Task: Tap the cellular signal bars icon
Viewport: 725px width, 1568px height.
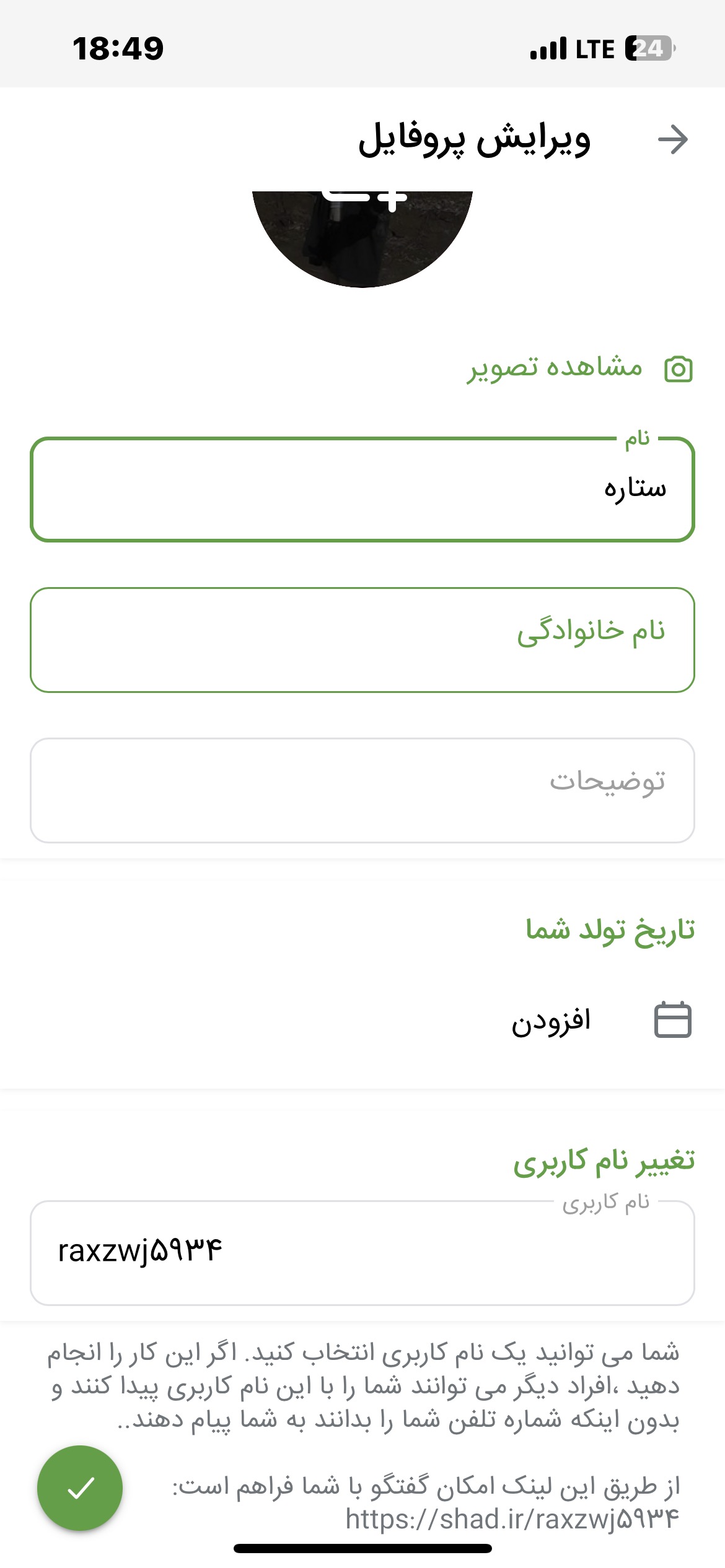Action: [548, 48]
